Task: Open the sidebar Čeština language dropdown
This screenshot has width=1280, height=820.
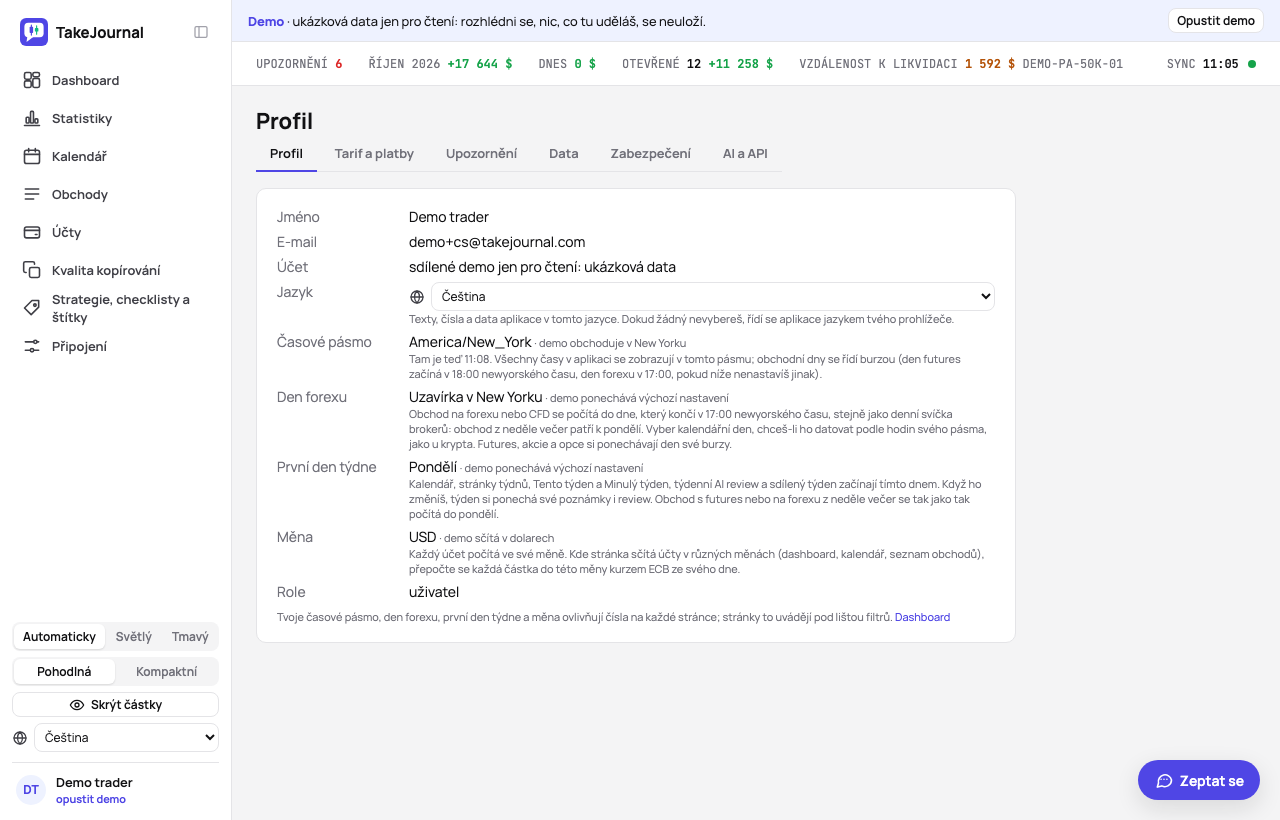Action: (126, 738)
